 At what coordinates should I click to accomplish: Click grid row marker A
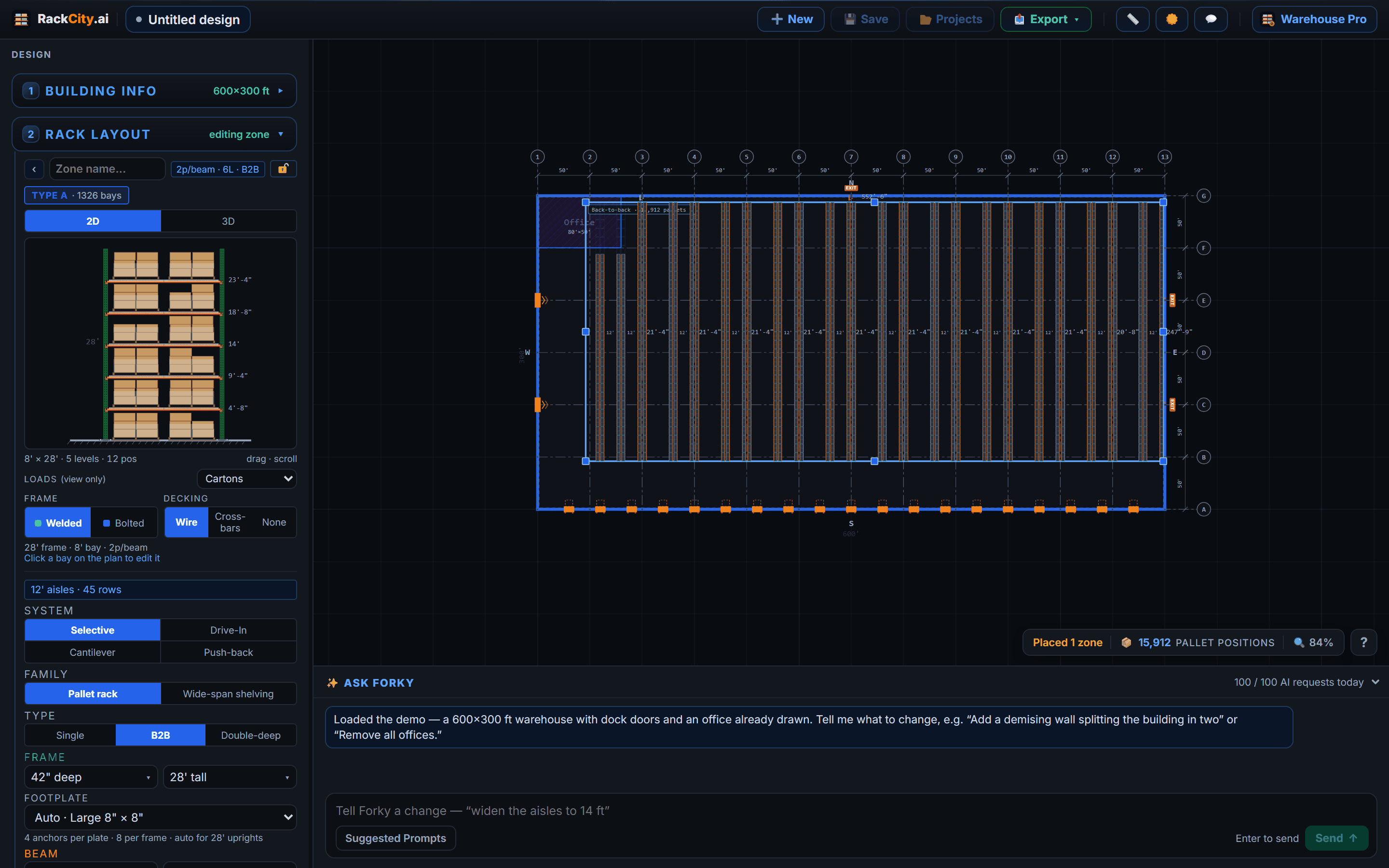click(1204, 509)
